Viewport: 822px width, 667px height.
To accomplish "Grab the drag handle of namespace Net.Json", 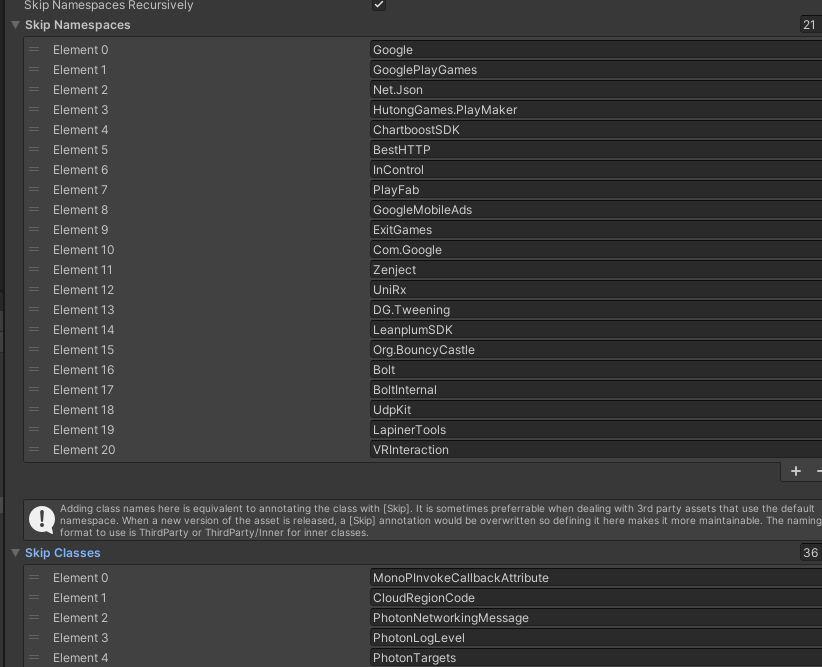I will point(34,89).
